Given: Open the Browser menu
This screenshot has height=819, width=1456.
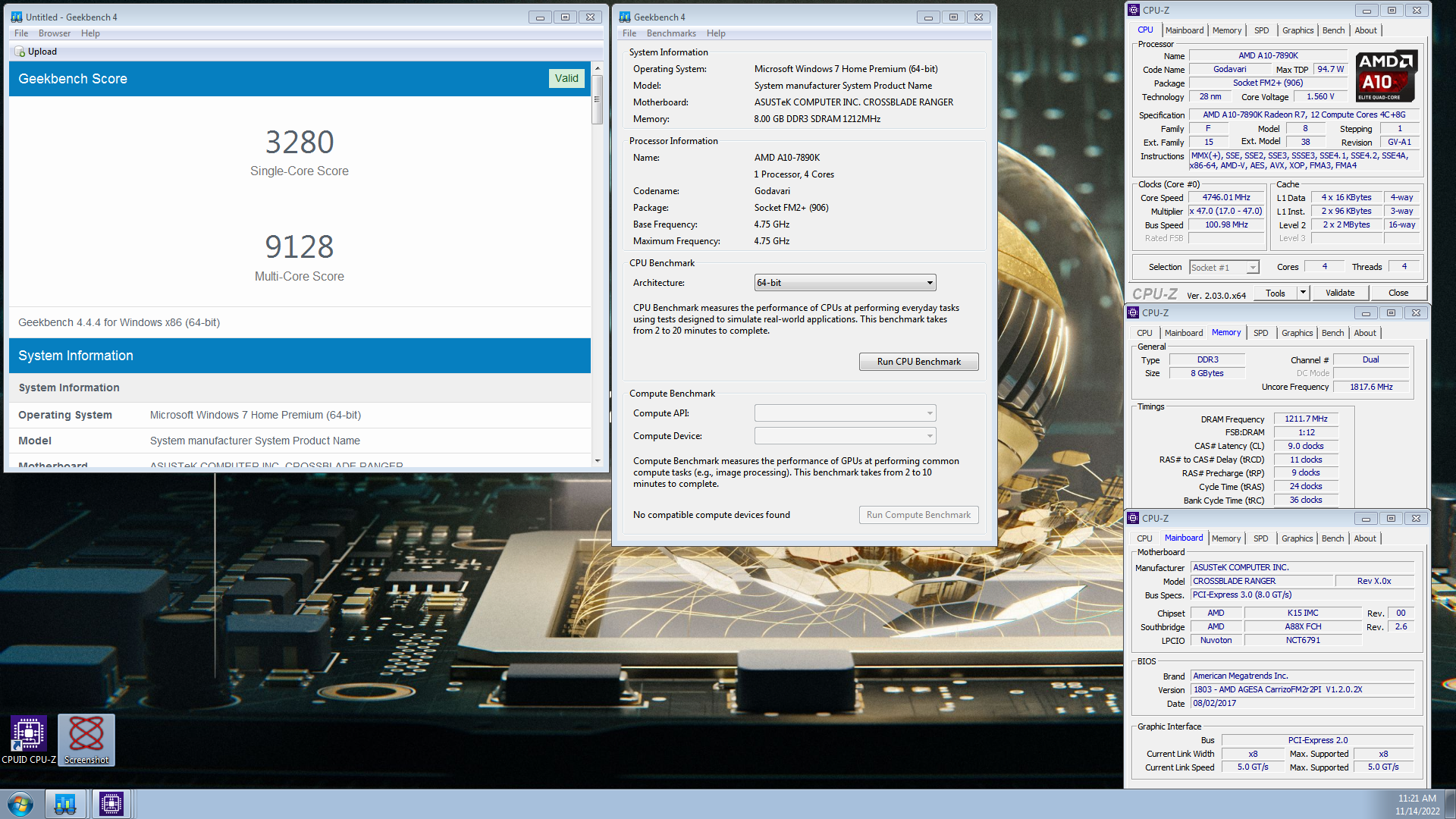Looking at the screenshot, I should [x=55, y=33].
